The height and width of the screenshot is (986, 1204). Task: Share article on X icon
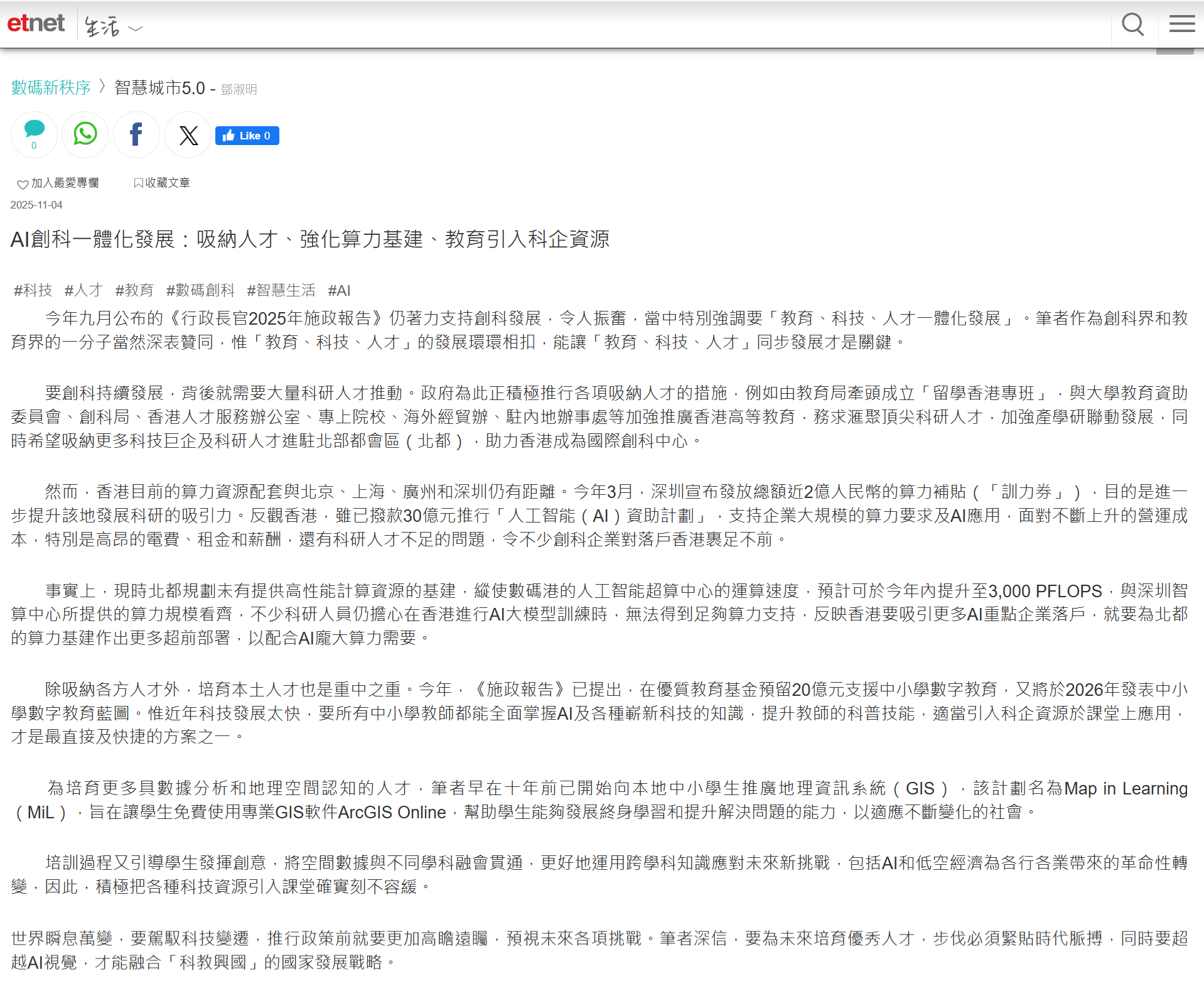[x=188, y=135]
